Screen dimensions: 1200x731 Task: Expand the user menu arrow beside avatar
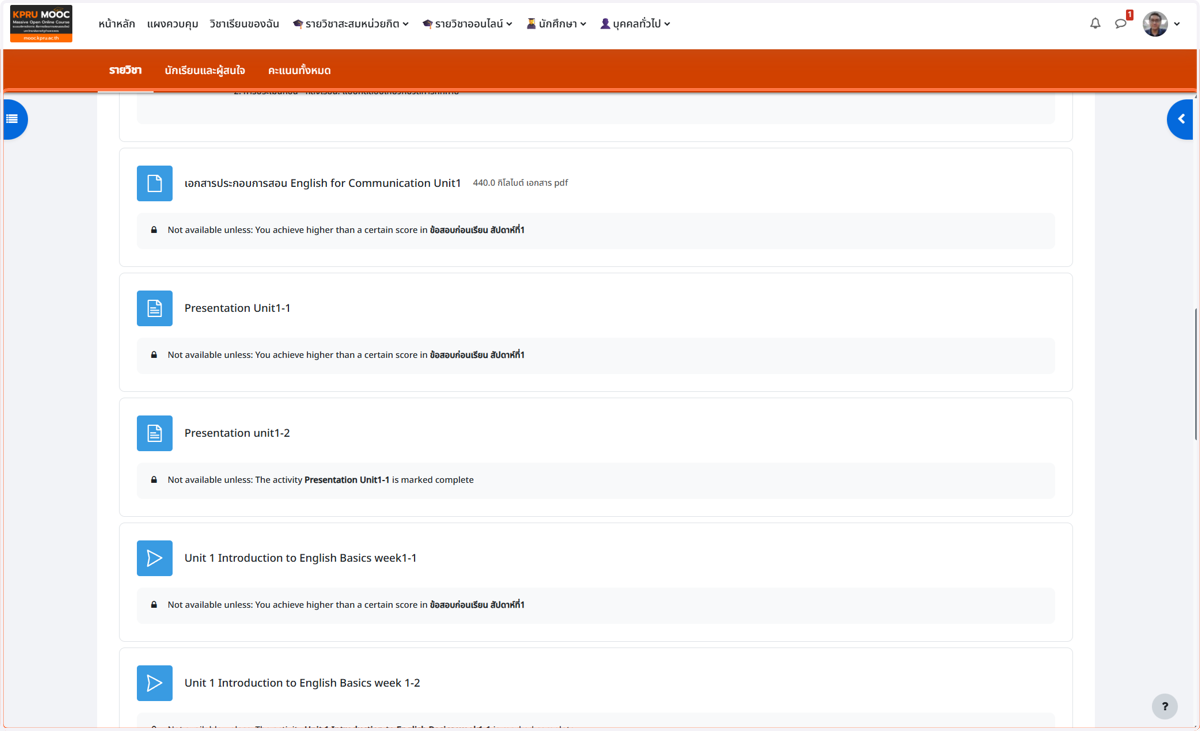tap(1177, 24)
